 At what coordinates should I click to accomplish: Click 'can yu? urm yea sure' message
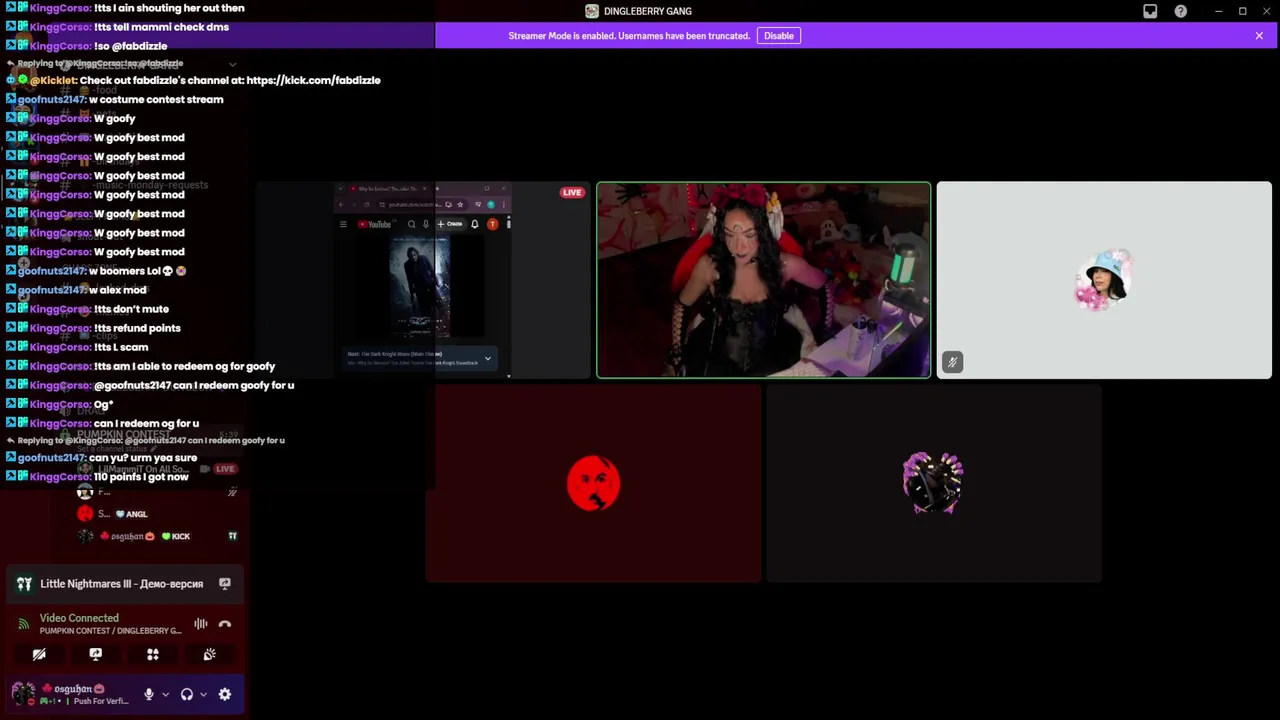143,458
